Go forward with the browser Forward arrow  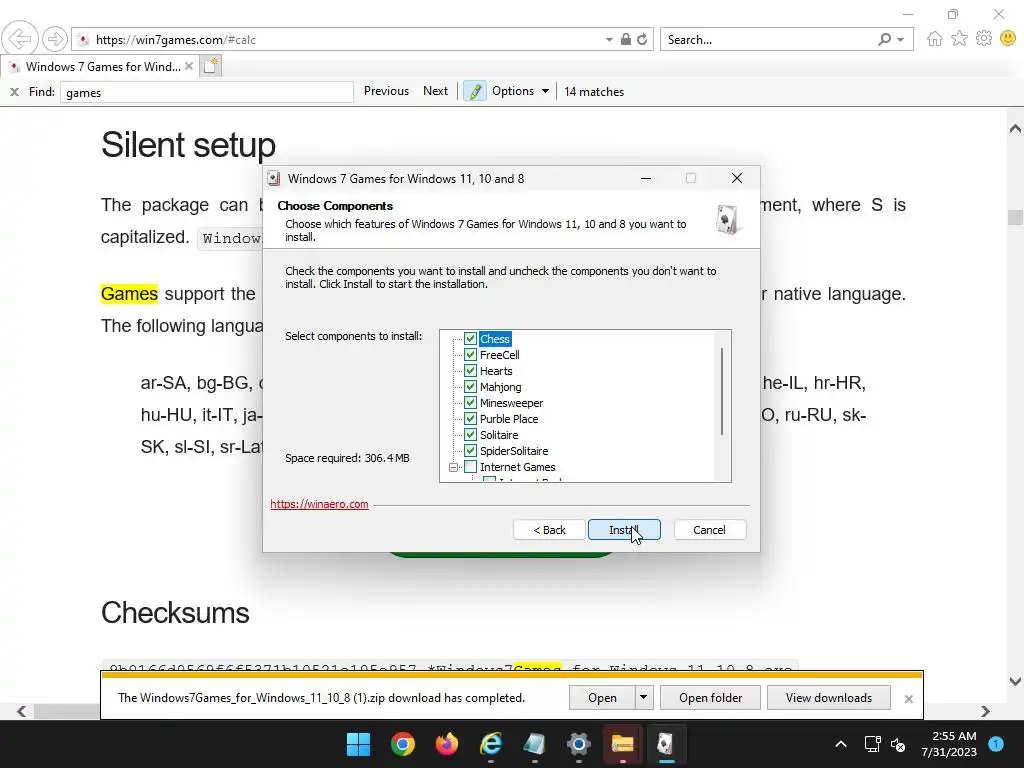55,39
